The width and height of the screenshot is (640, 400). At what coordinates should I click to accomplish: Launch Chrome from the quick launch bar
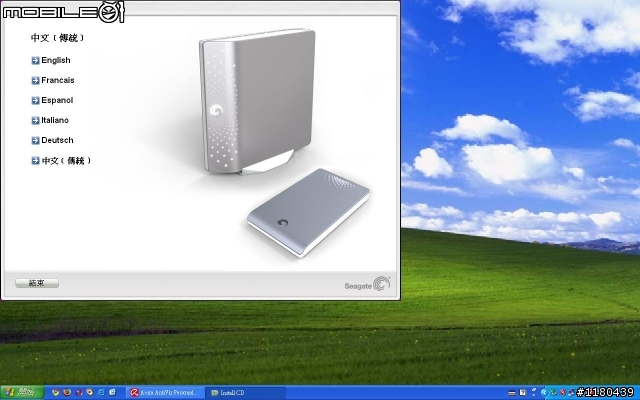[x=56, y=392]
